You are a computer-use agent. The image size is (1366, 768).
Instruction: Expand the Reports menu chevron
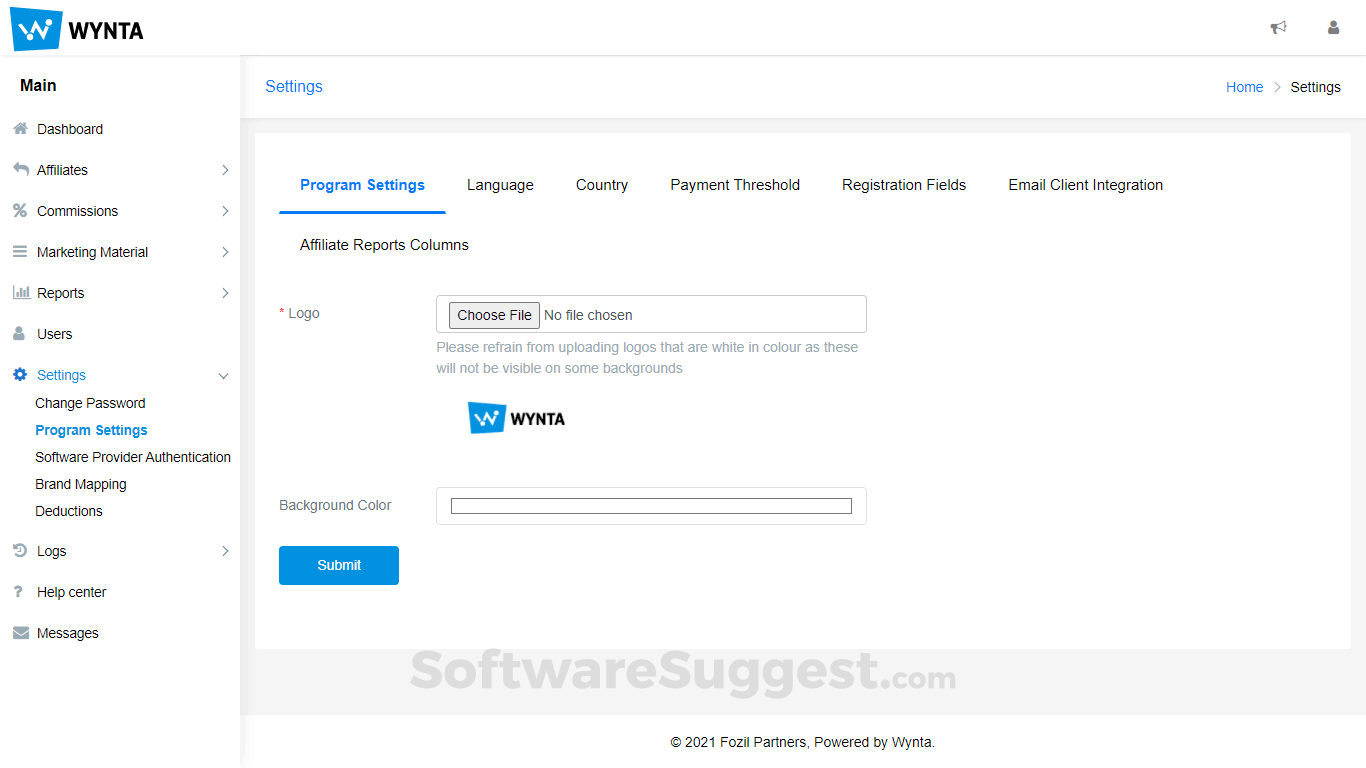(225, 292)
